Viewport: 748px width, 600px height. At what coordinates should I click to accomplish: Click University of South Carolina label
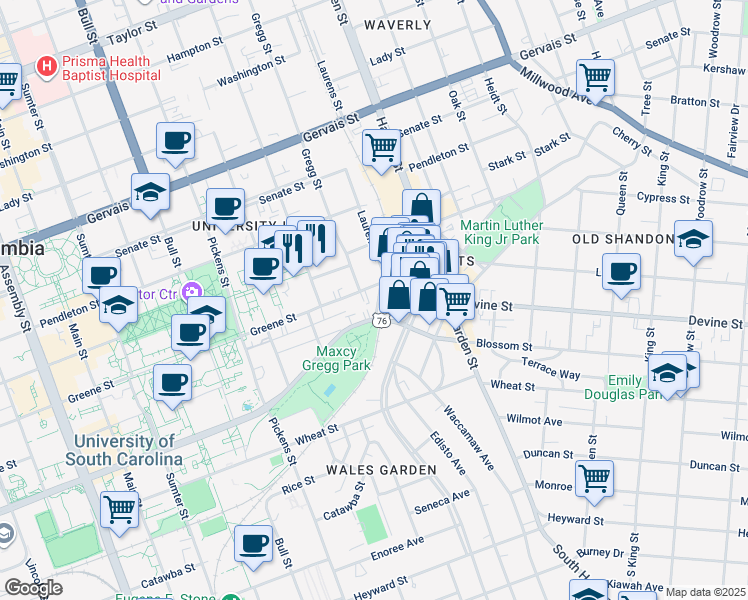[124, 450]
